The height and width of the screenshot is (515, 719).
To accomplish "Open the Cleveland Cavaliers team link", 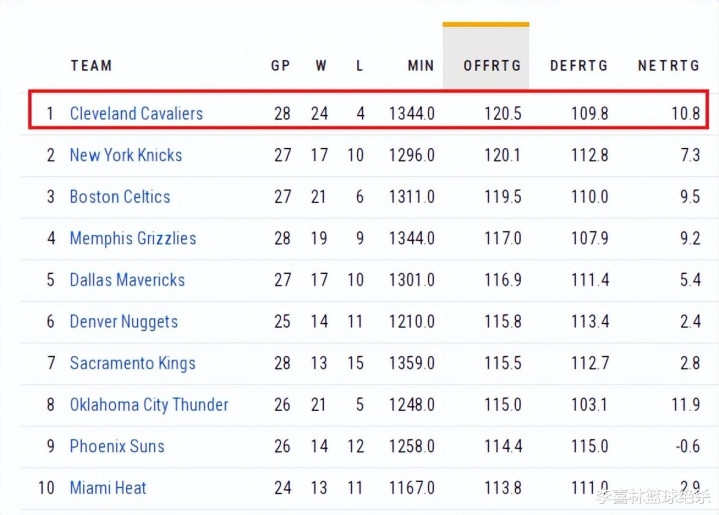I will (x=136, y=113).
